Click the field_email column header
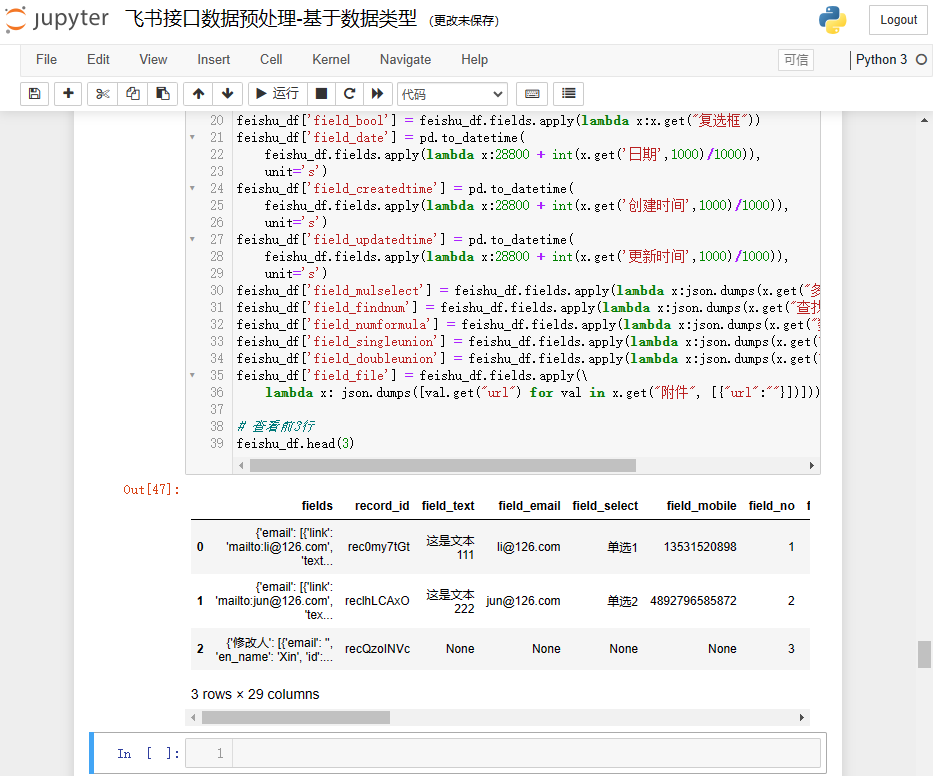The image size is (933, 776). point(530,506)
